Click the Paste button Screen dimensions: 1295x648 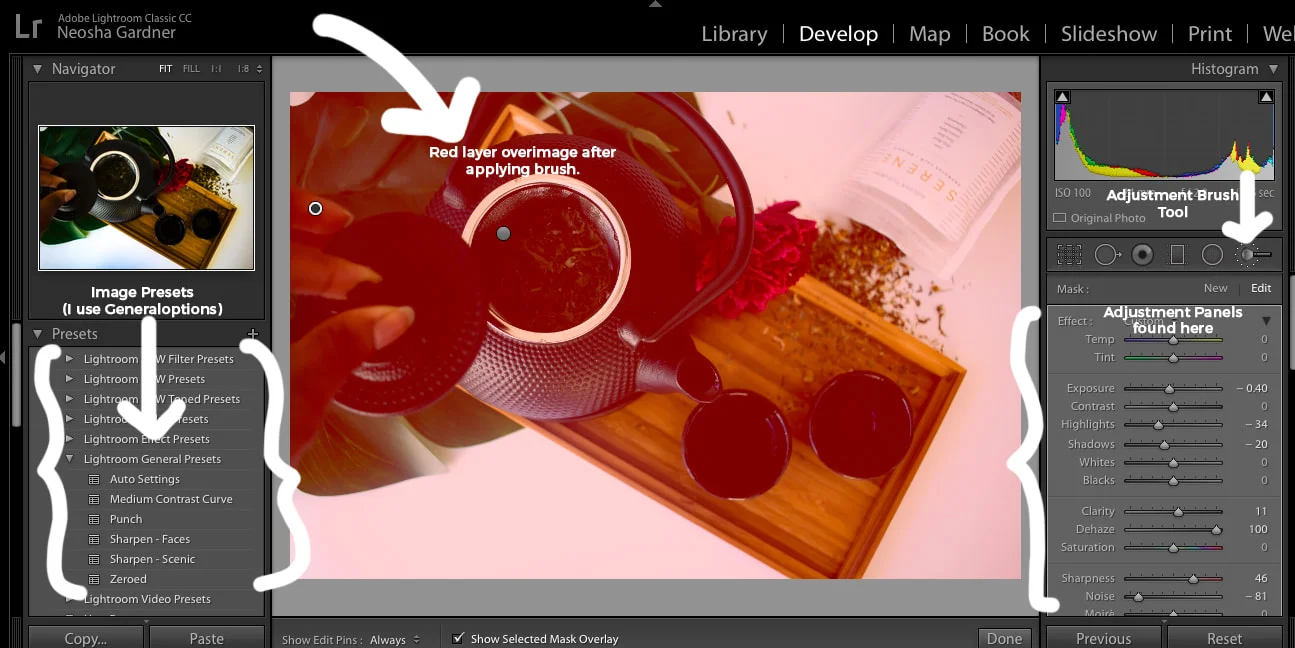click(206, 638)
